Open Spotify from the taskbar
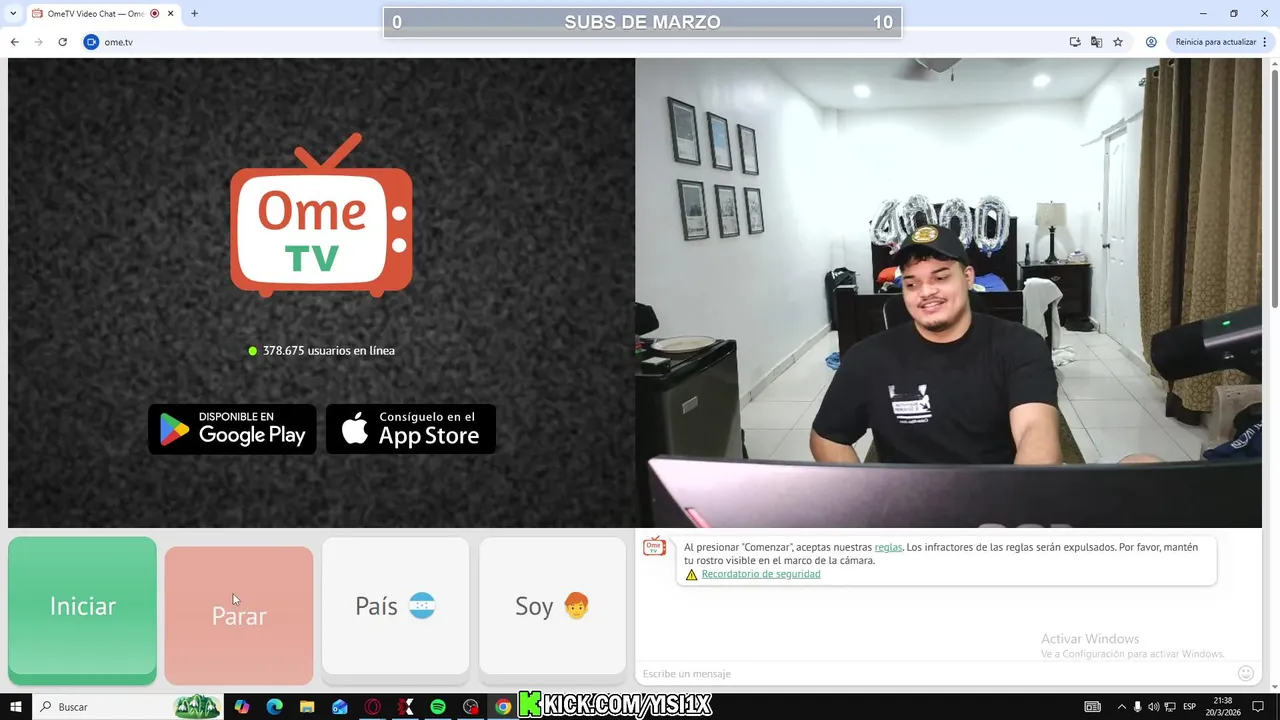The height and width of the screenshot is (720, 1280). (438, 707)
